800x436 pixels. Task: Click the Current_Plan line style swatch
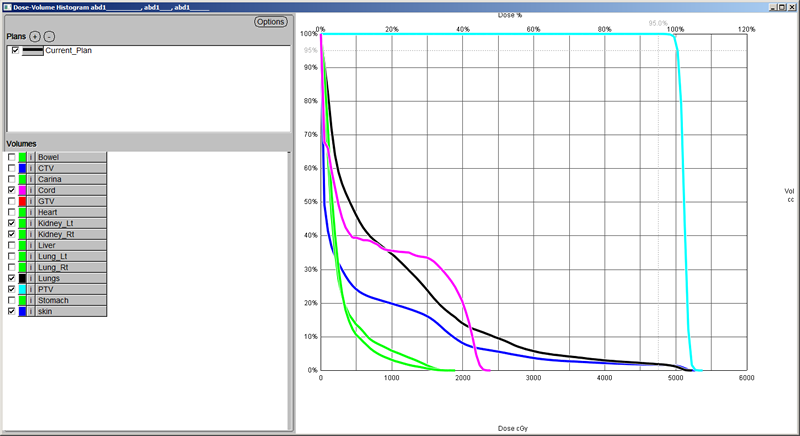(x=33, y=50)
